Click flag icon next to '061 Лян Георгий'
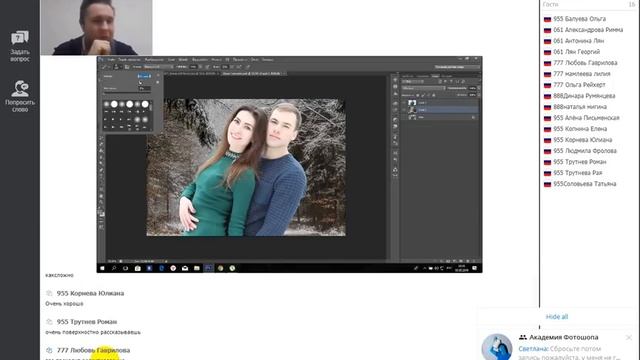This screenshot has height=360, width=640. tap(547, 52)
